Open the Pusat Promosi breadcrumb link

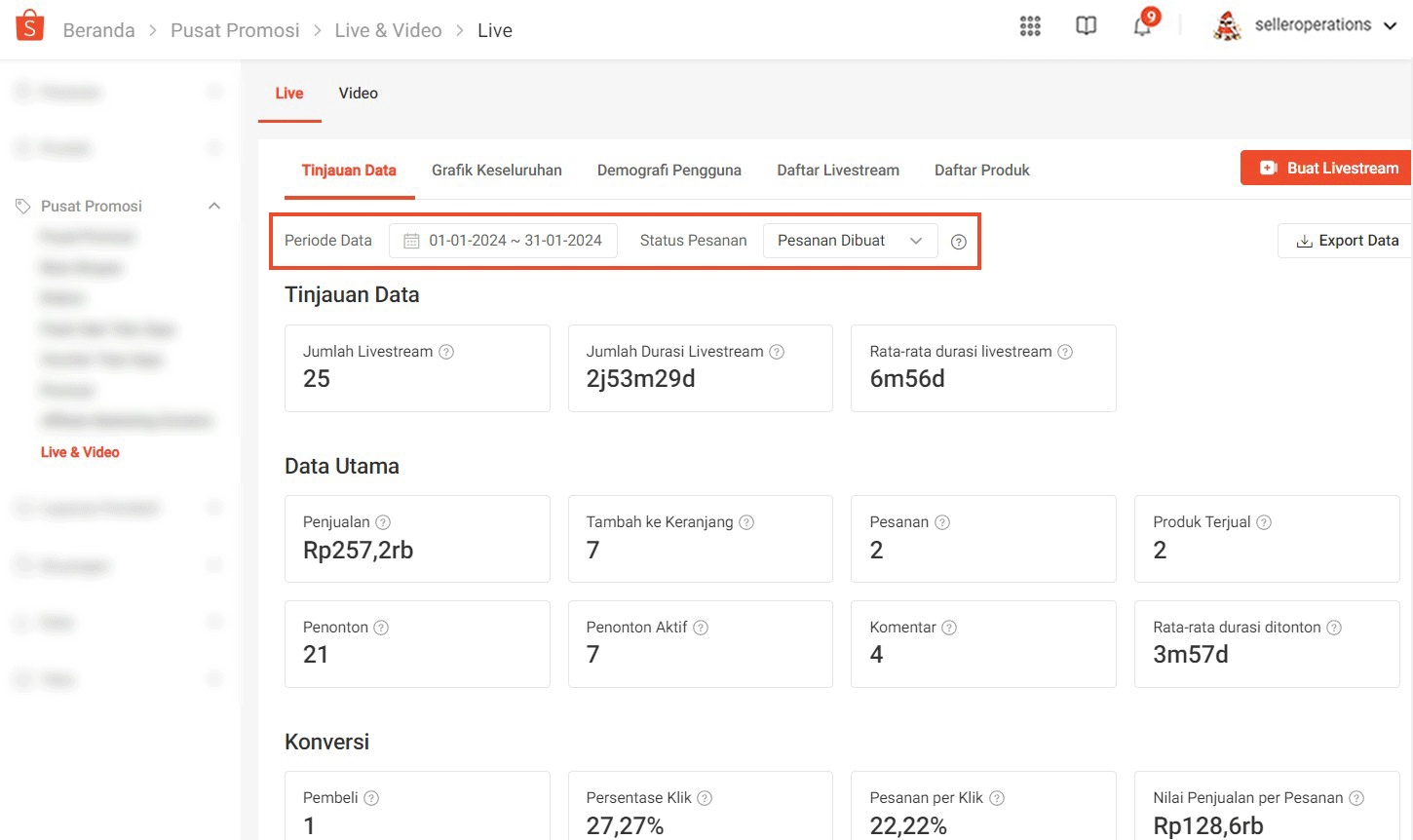[235, 30]
